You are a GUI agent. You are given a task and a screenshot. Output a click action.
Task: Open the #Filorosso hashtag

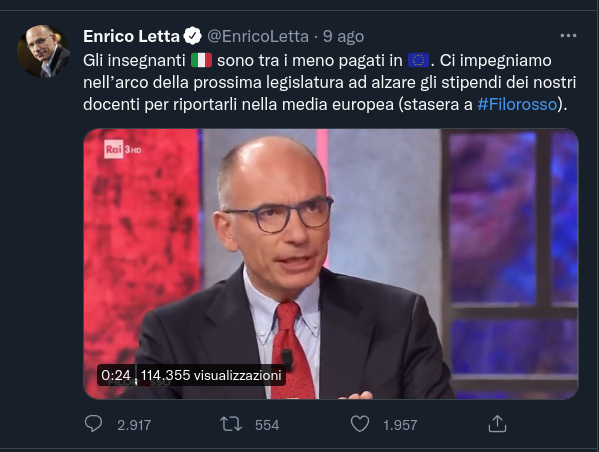coord(517,104)
